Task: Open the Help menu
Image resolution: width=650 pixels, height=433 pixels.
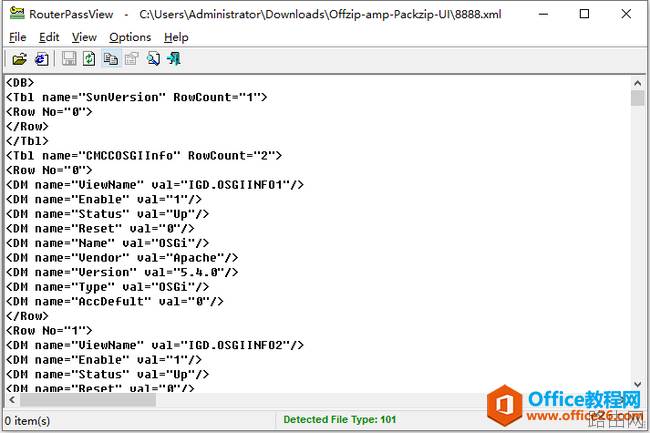Action: click(176, 37)
